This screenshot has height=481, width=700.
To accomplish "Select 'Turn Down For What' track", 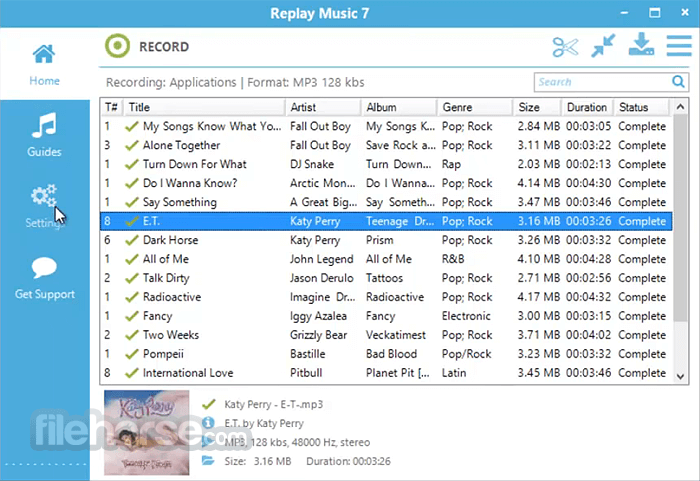I will coord(386,164).
